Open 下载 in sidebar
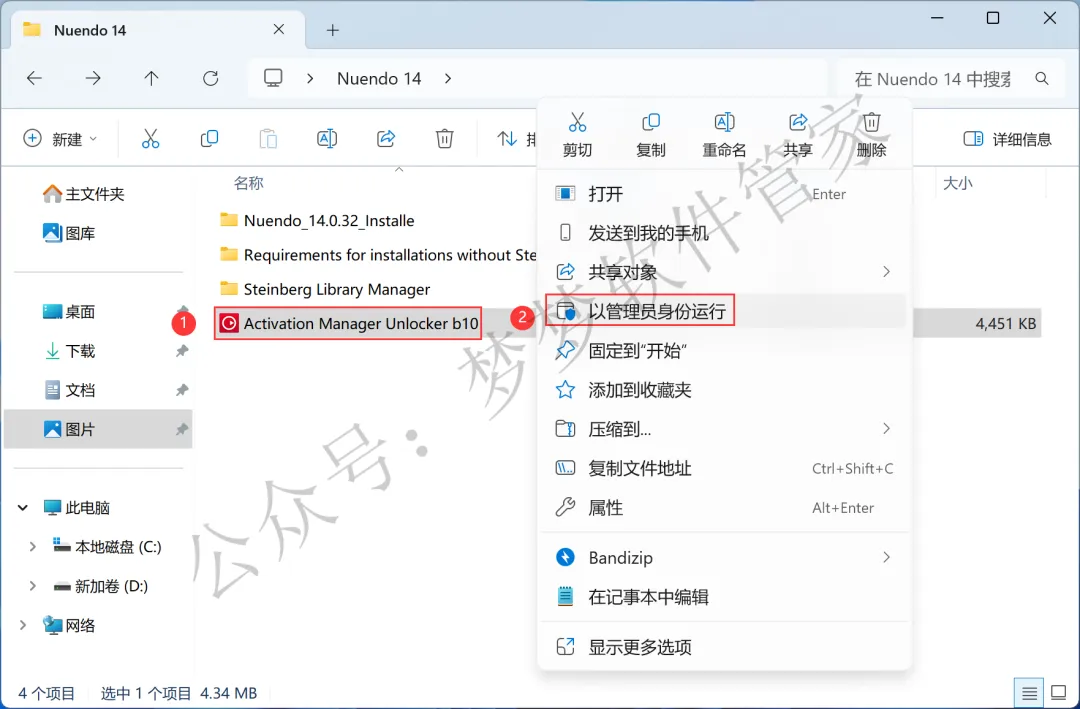This screenshot has height=709, width=1080. (69, 351)
